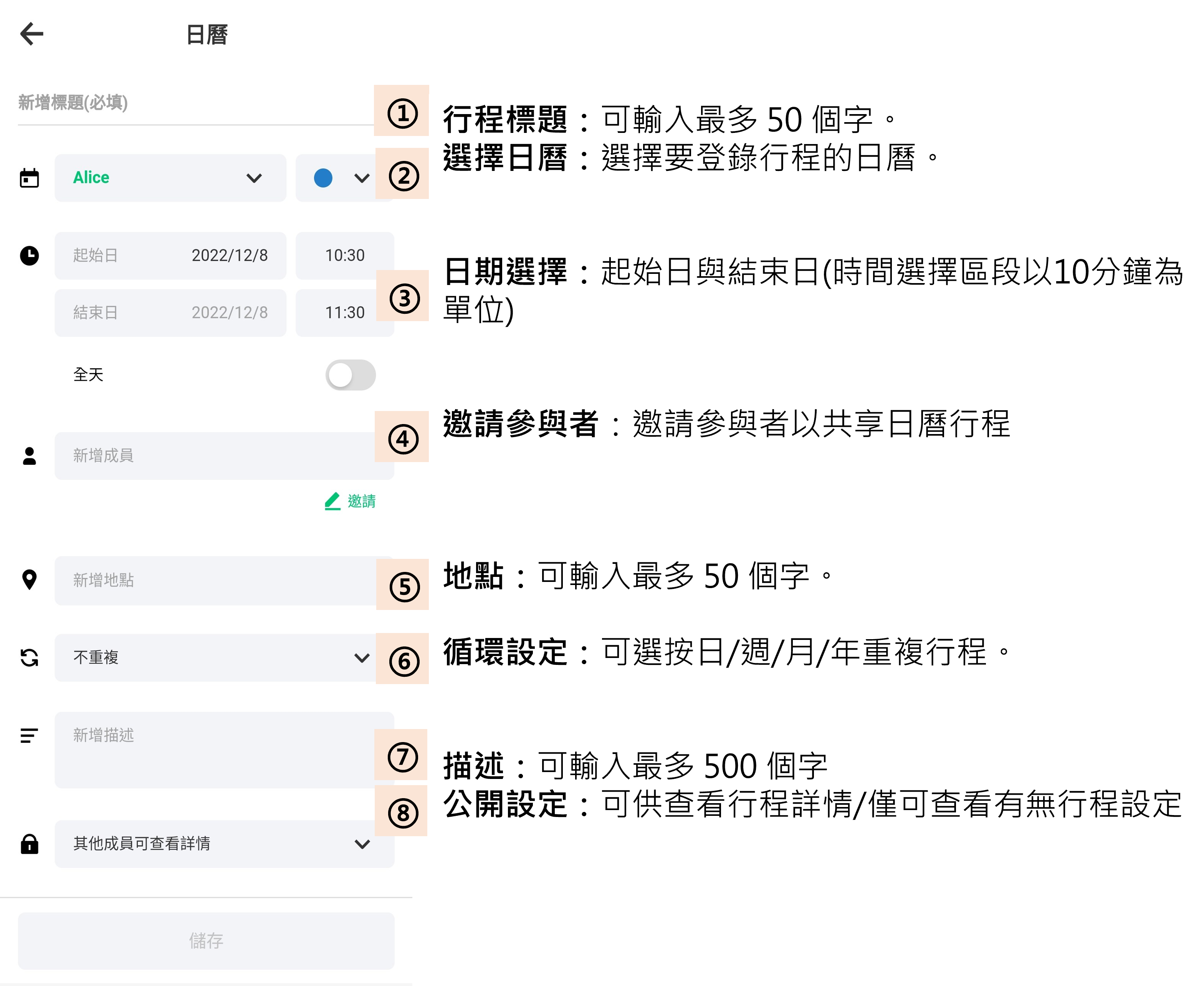Screen dimensions: 1204x986
Task: Select the 10:30 start time field
Action: coord(344,255)
